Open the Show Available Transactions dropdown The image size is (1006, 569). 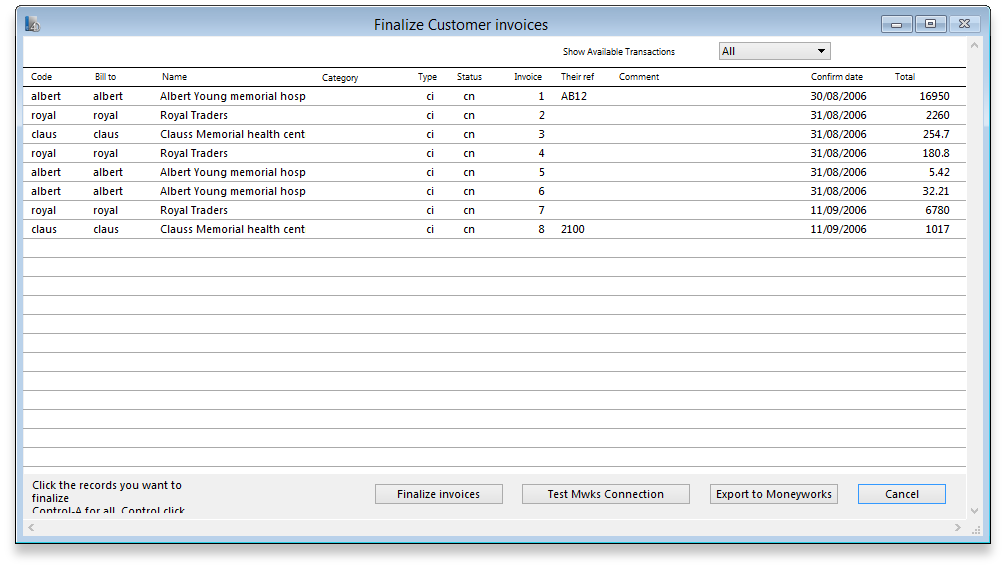point(774,51)
